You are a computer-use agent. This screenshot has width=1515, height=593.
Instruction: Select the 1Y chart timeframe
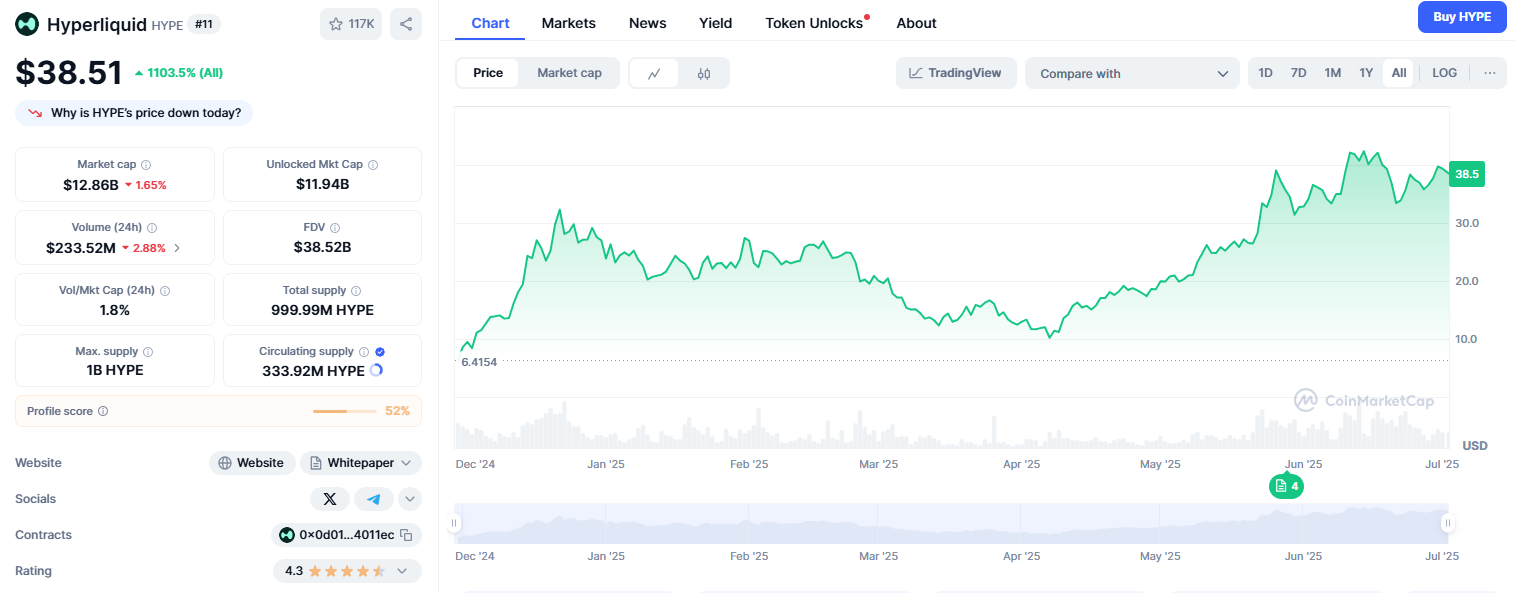pyautogui.click(x=1365, y=72)
